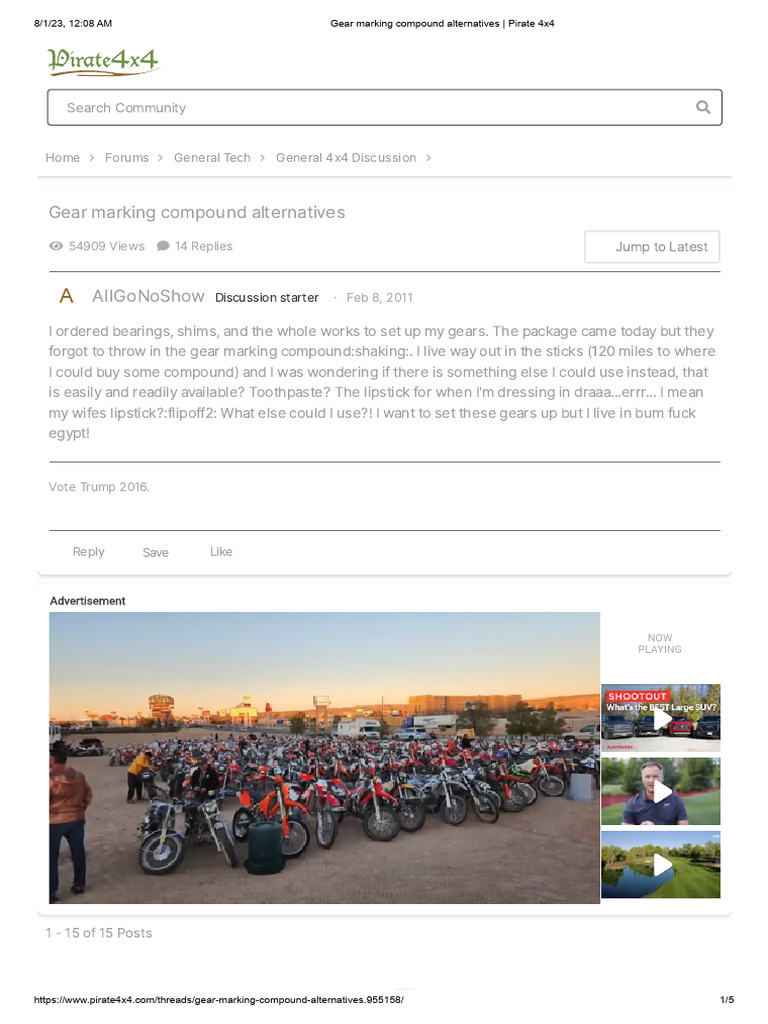Focus the Search Community field
The image size is (768, 1024).
coord(385,107)
